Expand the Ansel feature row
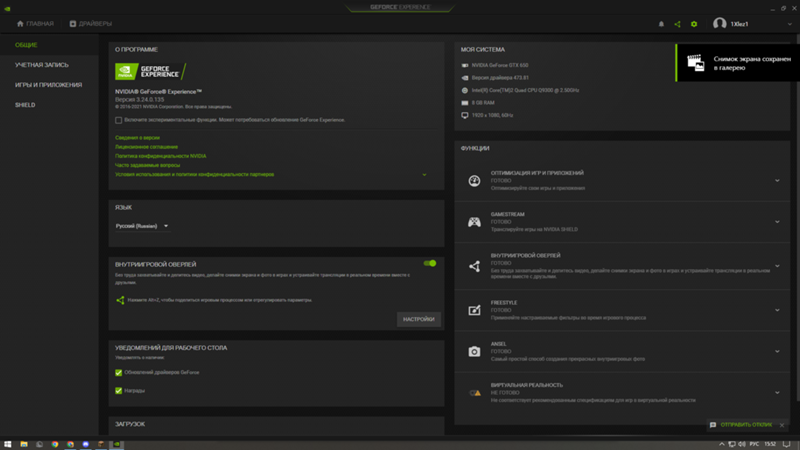800x450 pixels. point(777,352)
